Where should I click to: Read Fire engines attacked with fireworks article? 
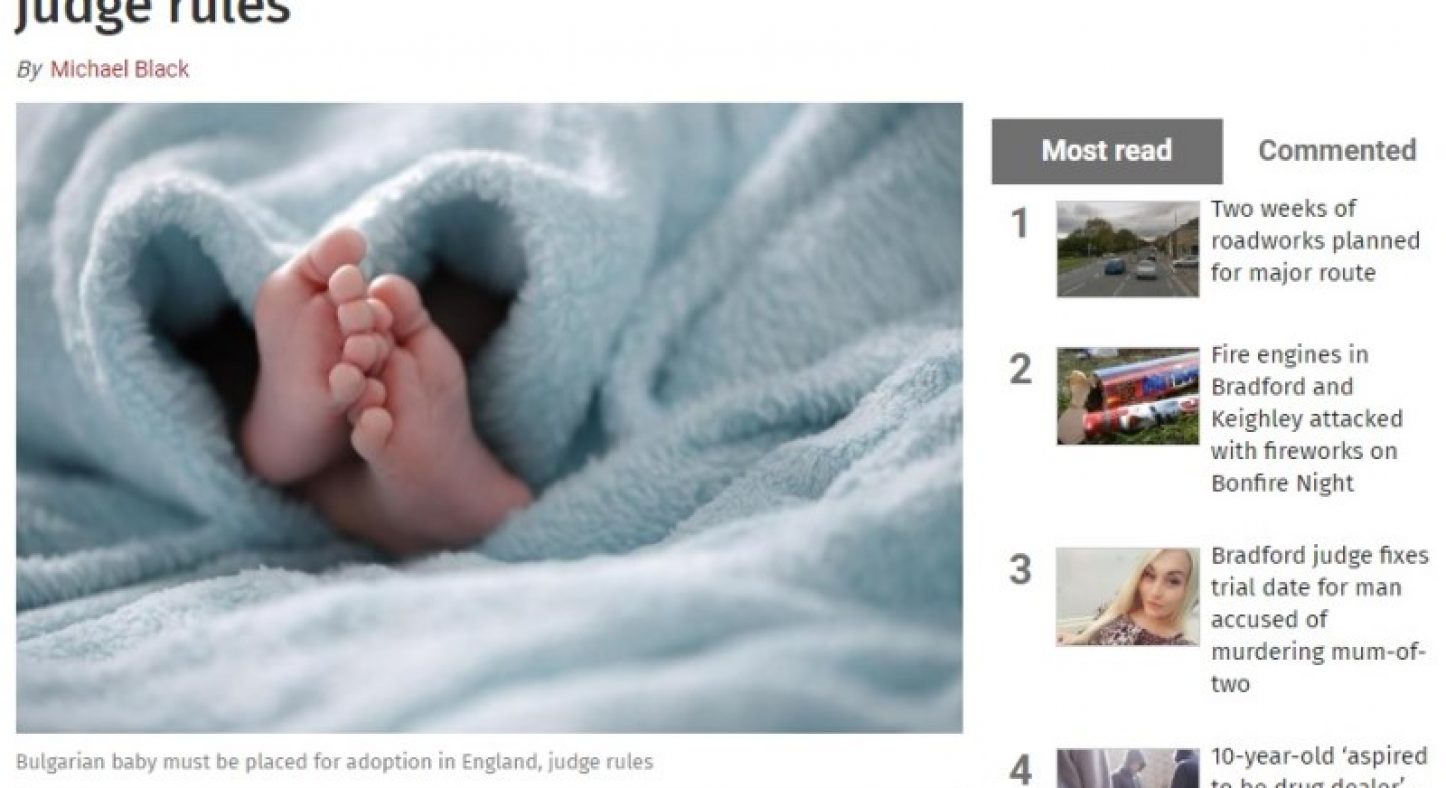click(1306, 419)
